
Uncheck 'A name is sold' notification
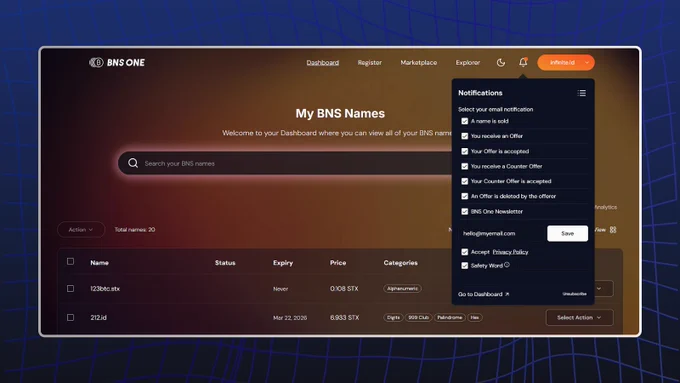click(464, 121)
